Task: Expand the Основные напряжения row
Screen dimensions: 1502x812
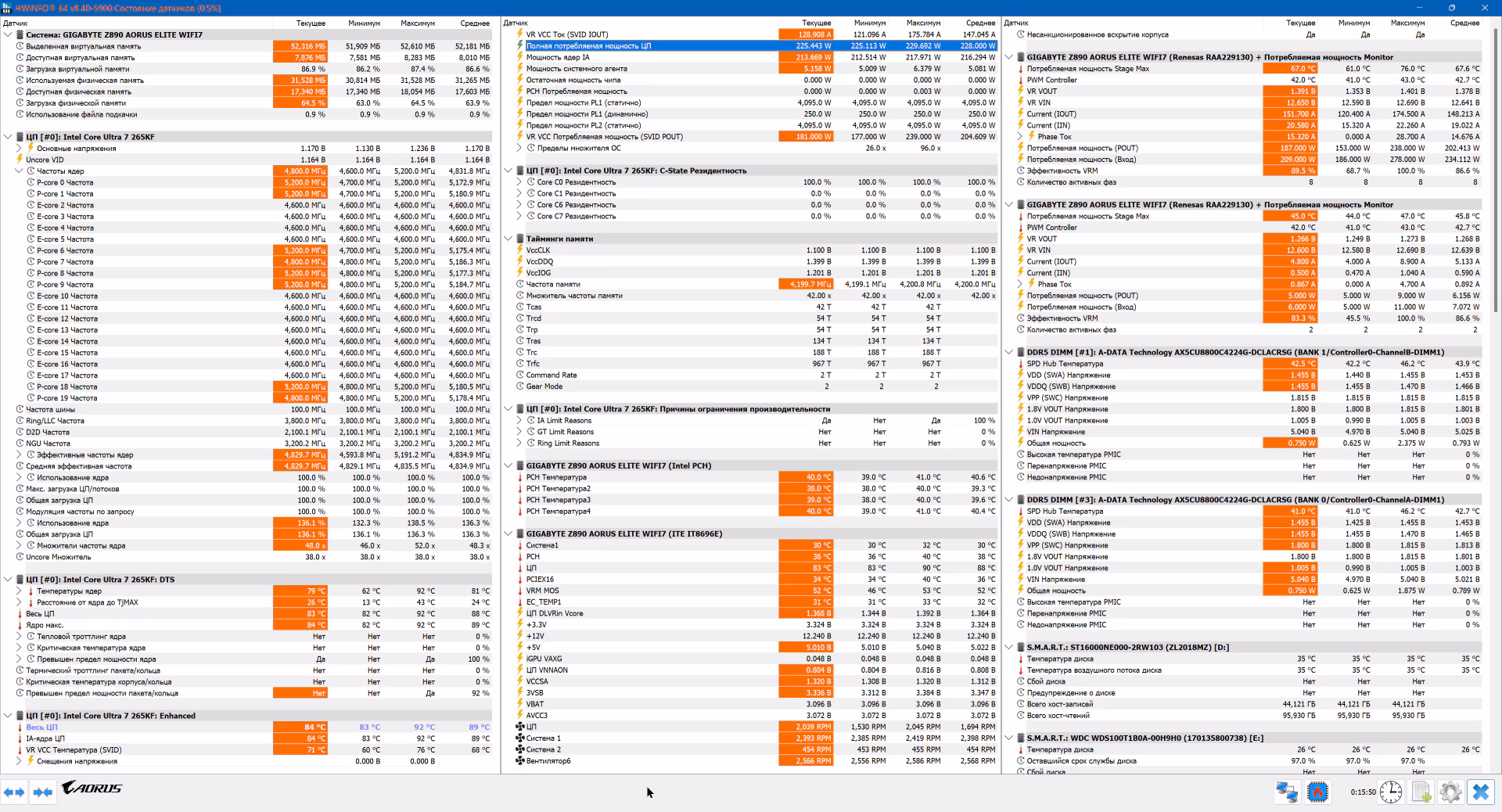Action: (x=19, y=149)
